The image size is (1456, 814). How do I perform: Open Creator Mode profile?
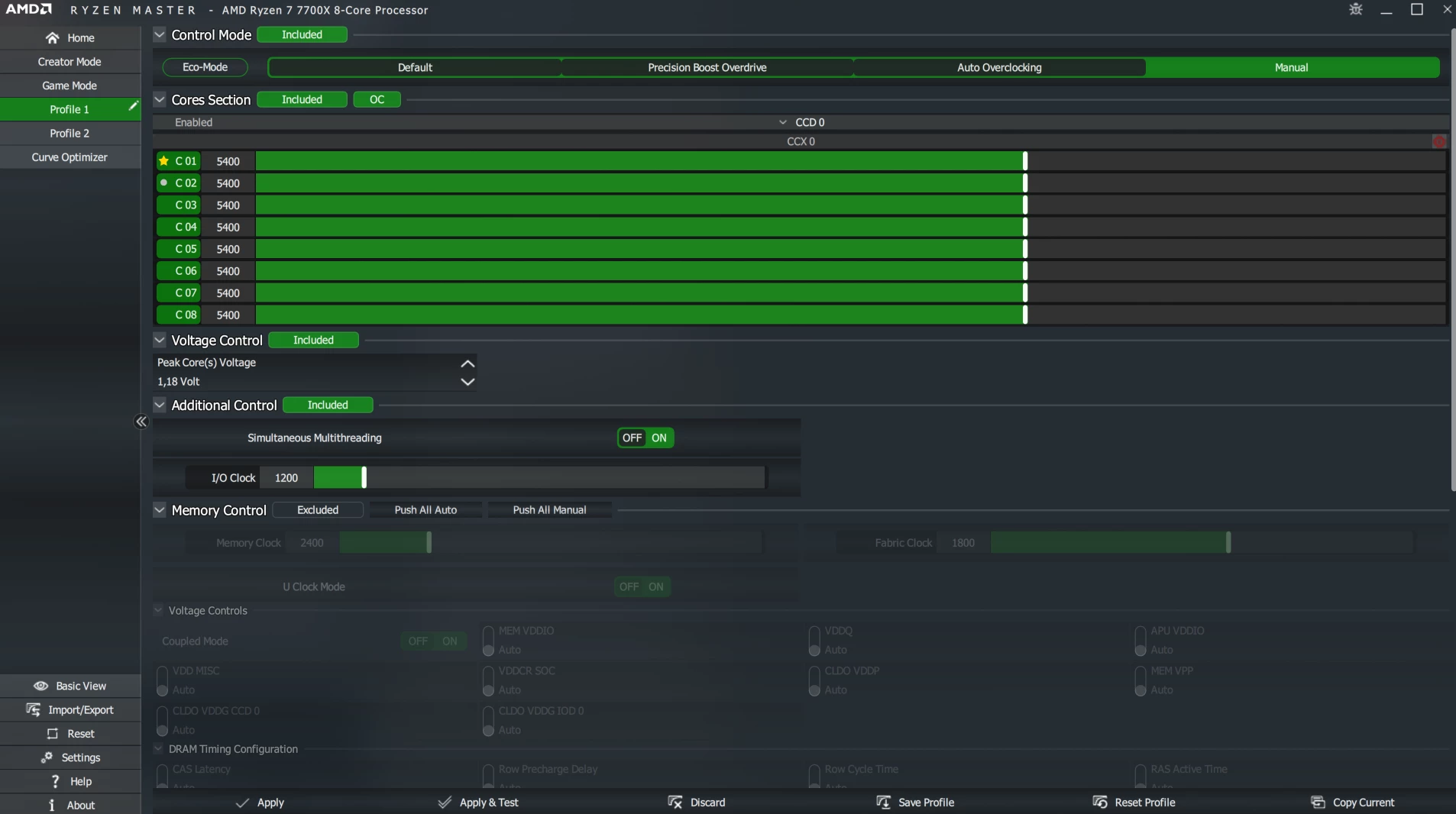point(70,62)
